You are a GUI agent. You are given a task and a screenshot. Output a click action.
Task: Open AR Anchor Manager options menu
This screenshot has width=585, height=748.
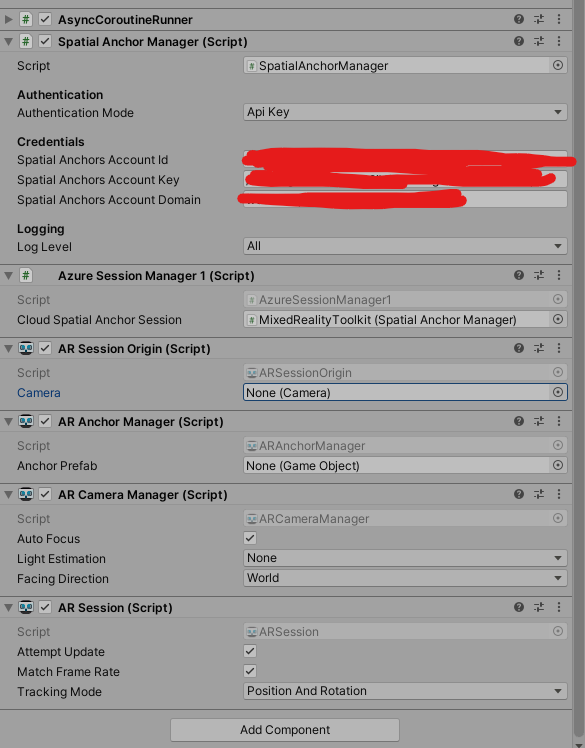[559, 421]
